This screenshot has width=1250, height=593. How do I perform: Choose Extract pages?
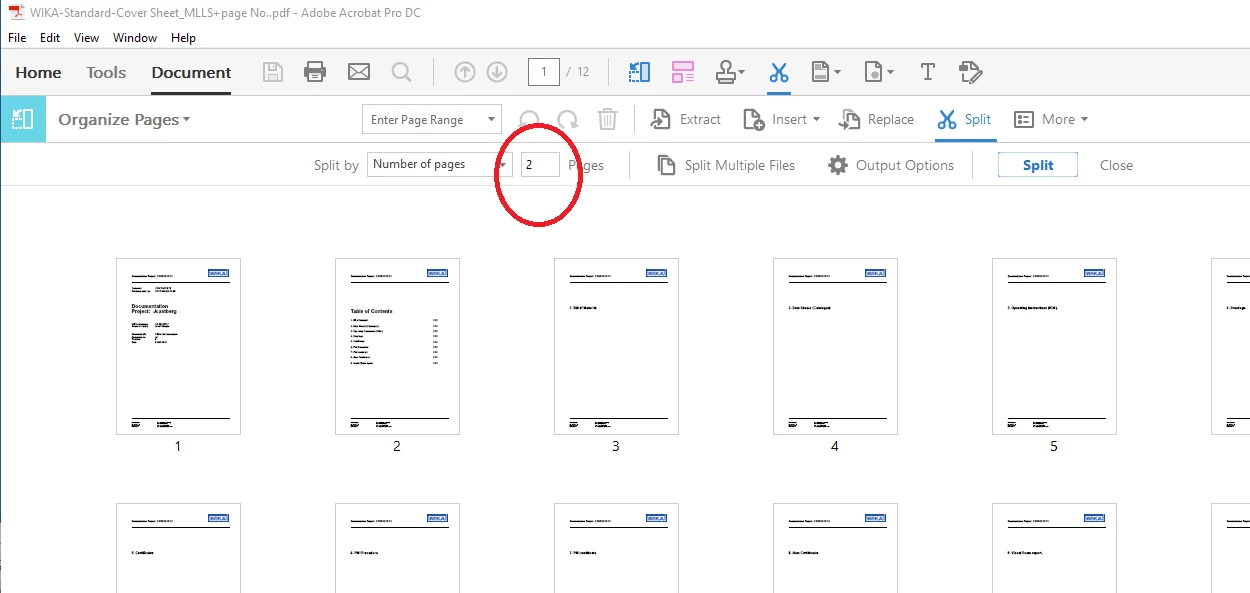pos(685,119)
